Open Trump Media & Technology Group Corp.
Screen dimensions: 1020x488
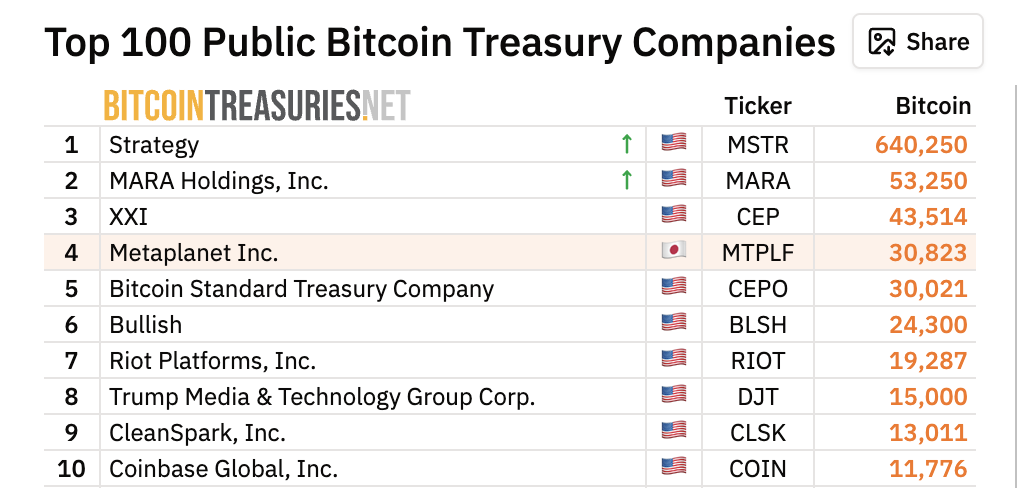pyautogui.click(x=322, y=397)
